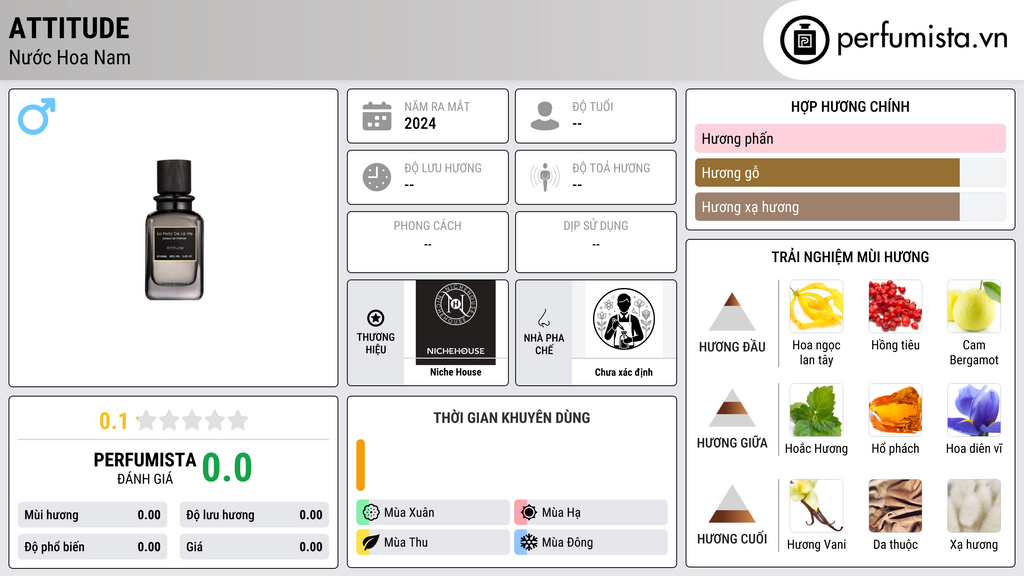Click the Phong cách box
1024x576 pixels.
428,242
